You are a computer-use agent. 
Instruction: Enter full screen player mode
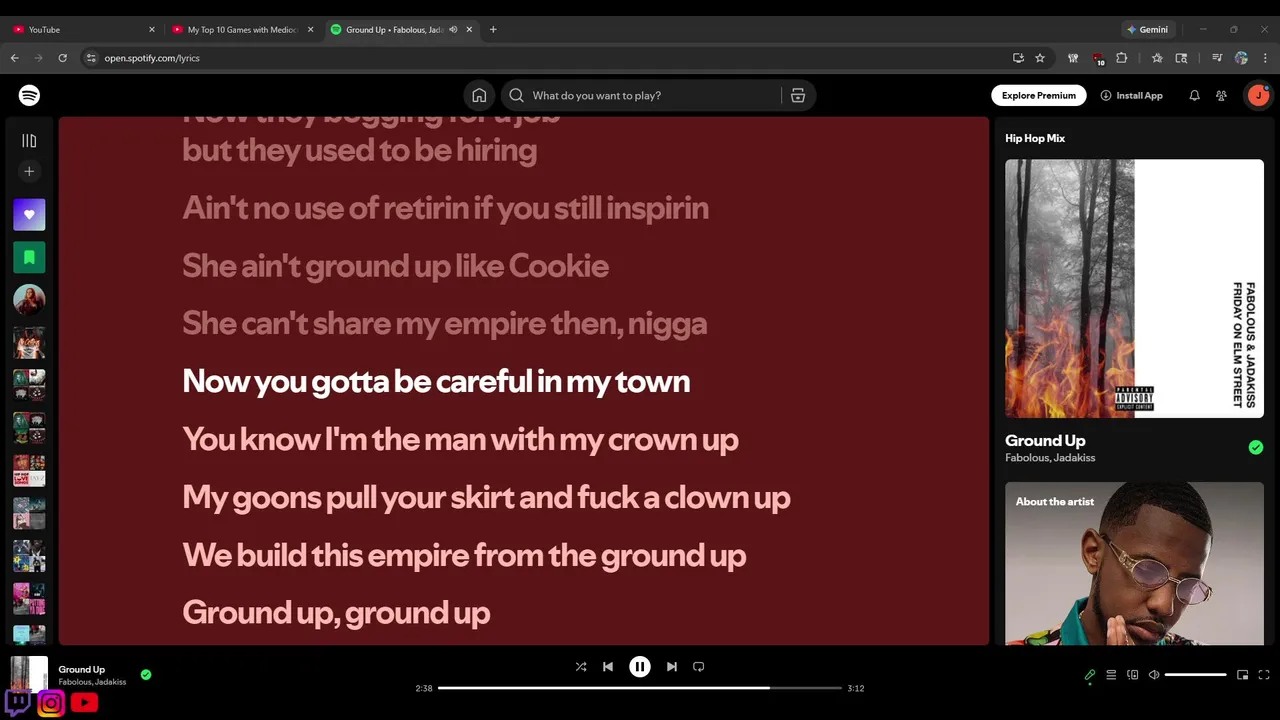point(1264,675)
